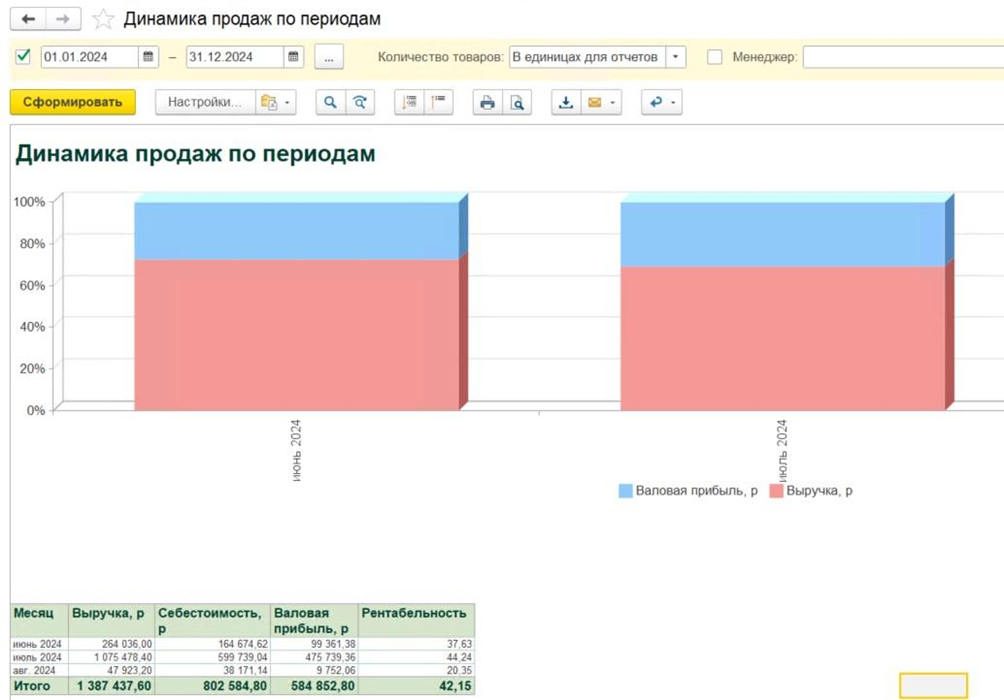
Task: Open the Настройки... settings button
Action: (204, 102)
